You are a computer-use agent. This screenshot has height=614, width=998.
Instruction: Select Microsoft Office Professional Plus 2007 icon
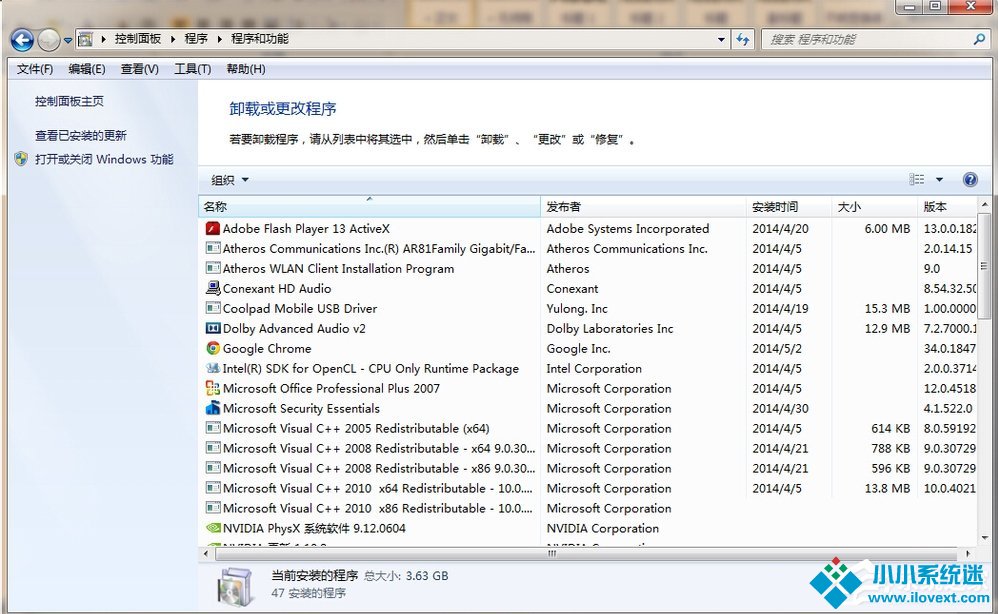tap(213, 388)
